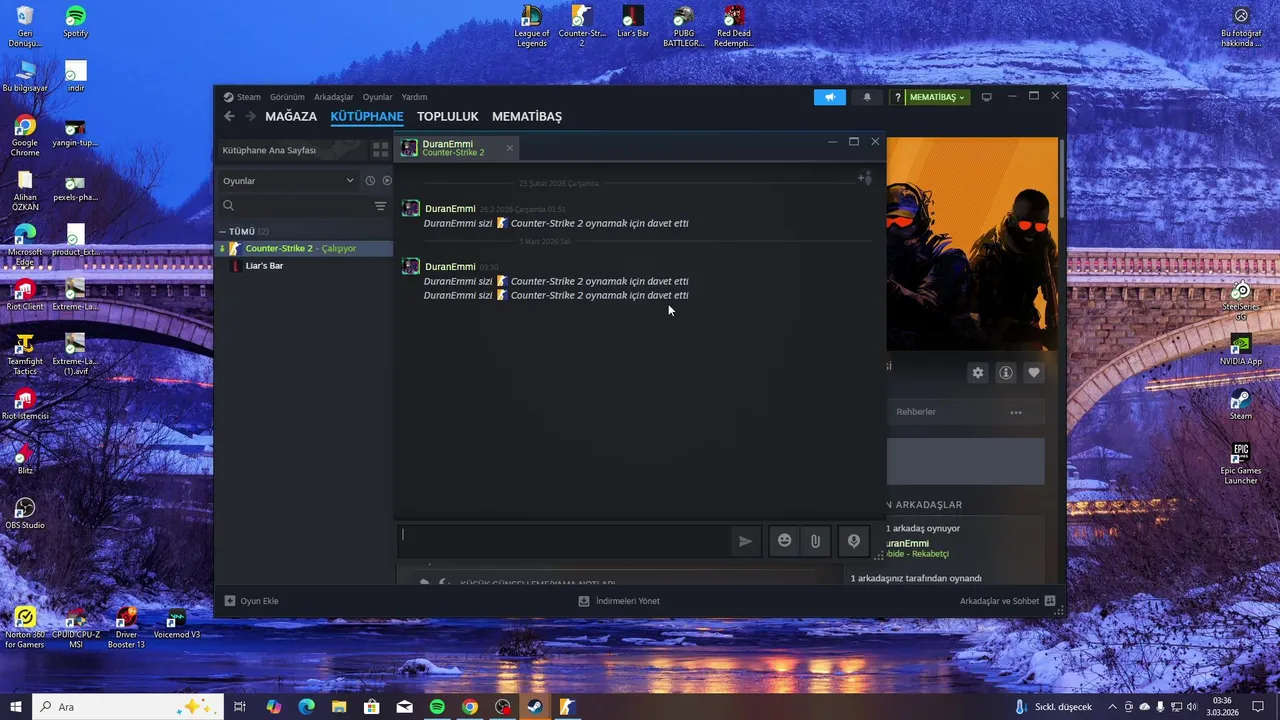Select the KÜTÜPHANE tab
The image size is (1280, 720).
(x=367, y=116)
